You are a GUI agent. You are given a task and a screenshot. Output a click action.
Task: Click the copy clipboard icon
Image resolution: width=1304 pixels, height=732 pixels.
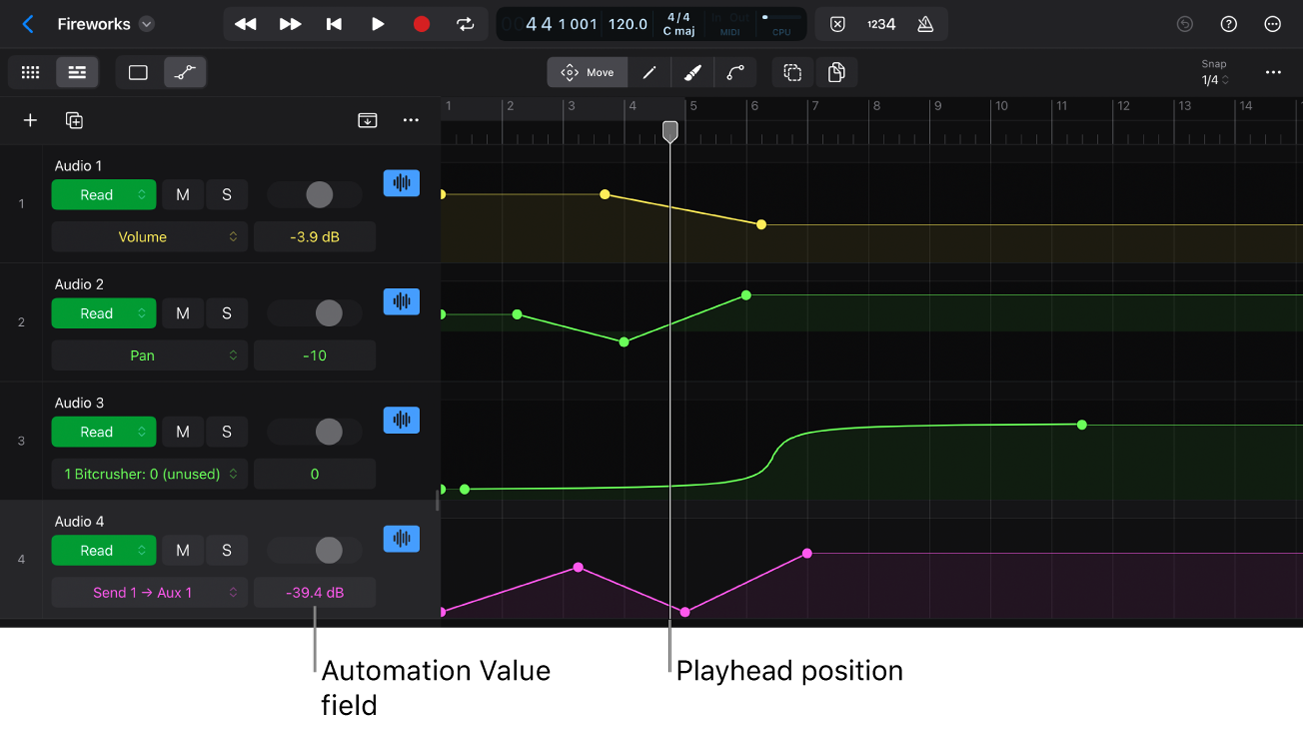pos(836,72)
